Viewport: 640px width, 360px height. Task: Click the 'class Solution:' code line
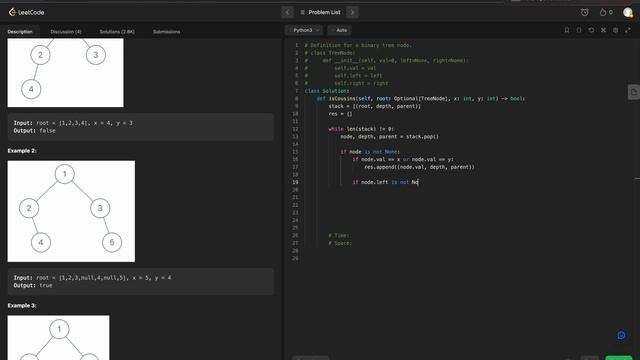click(x=327, y=91)
